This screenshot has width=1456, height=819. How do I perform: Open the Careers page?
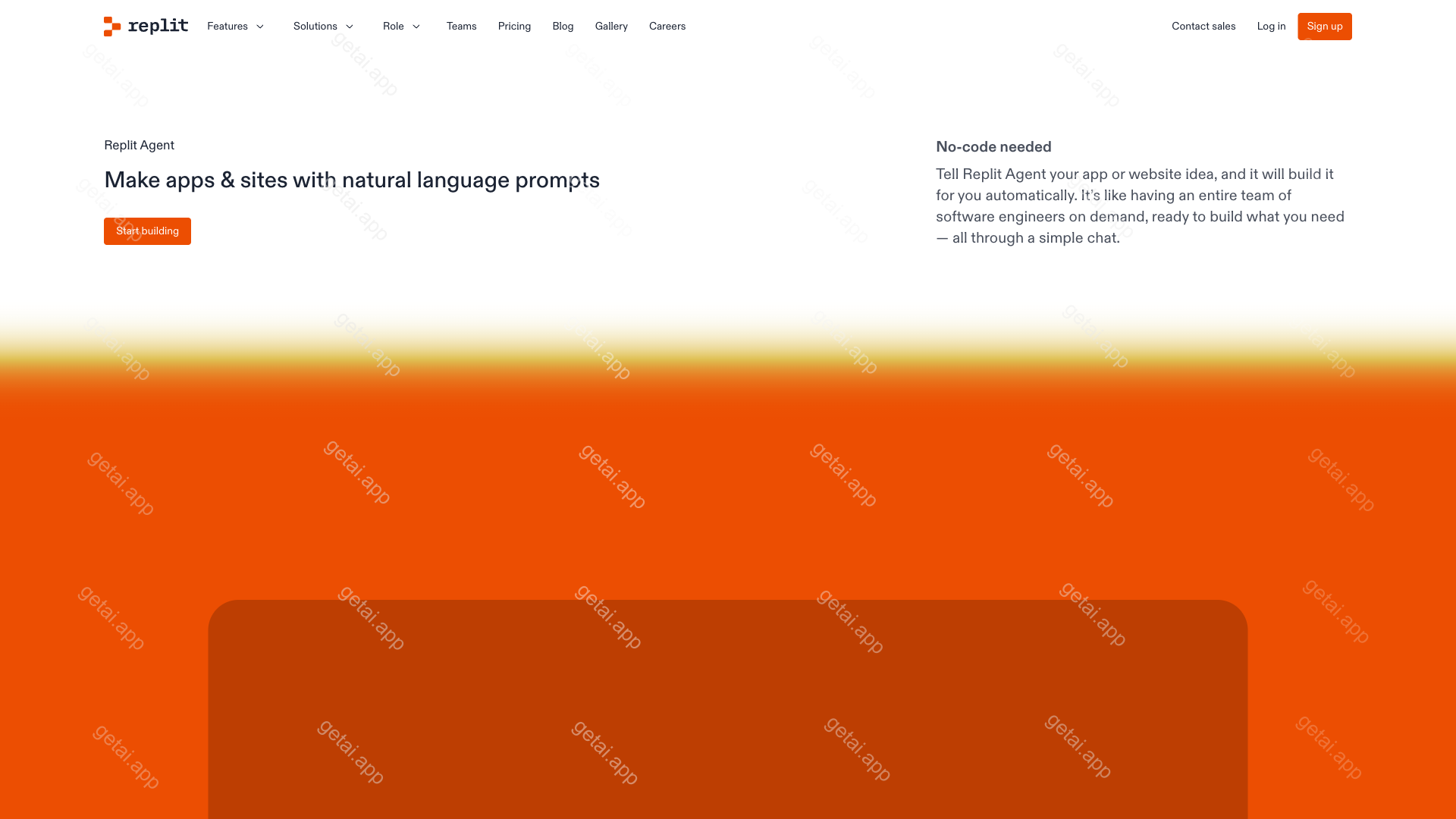pyautogui.click(x=667, y=27)
